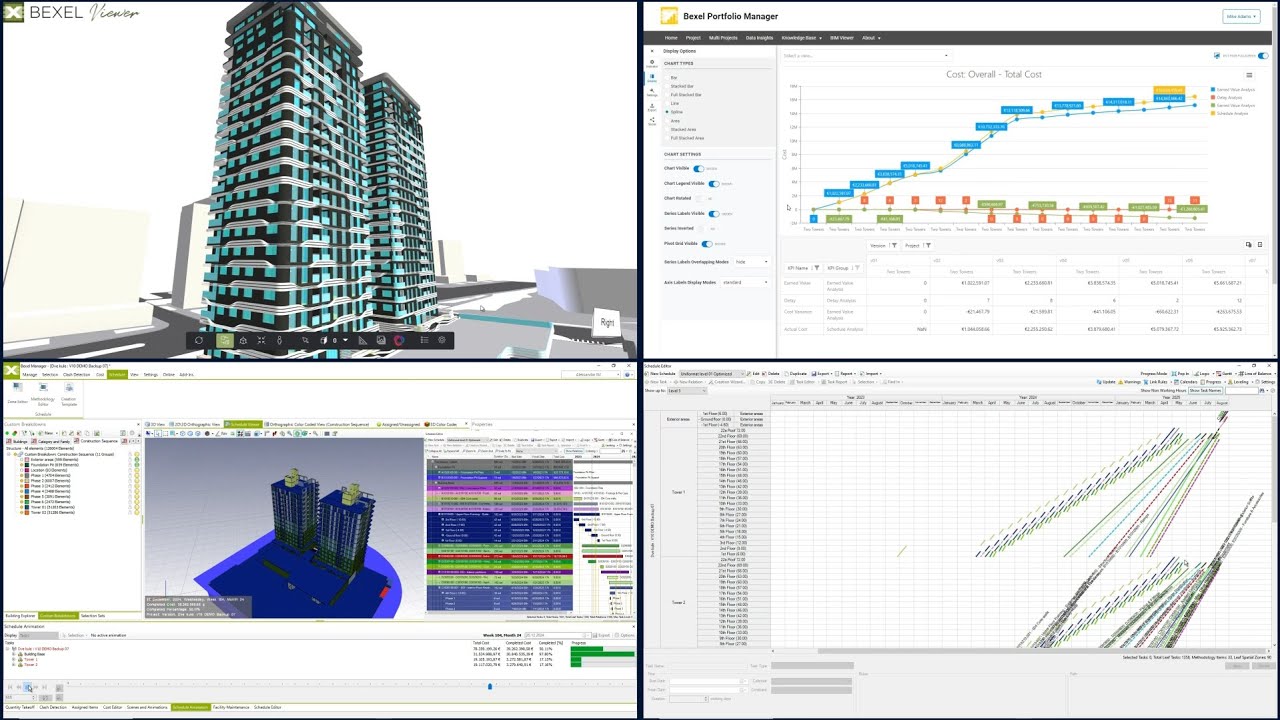This screenshot has height=720, width=1280.
Task: Open the About dropdown menu
Action: pyautogui.click(x=870, y=38)
